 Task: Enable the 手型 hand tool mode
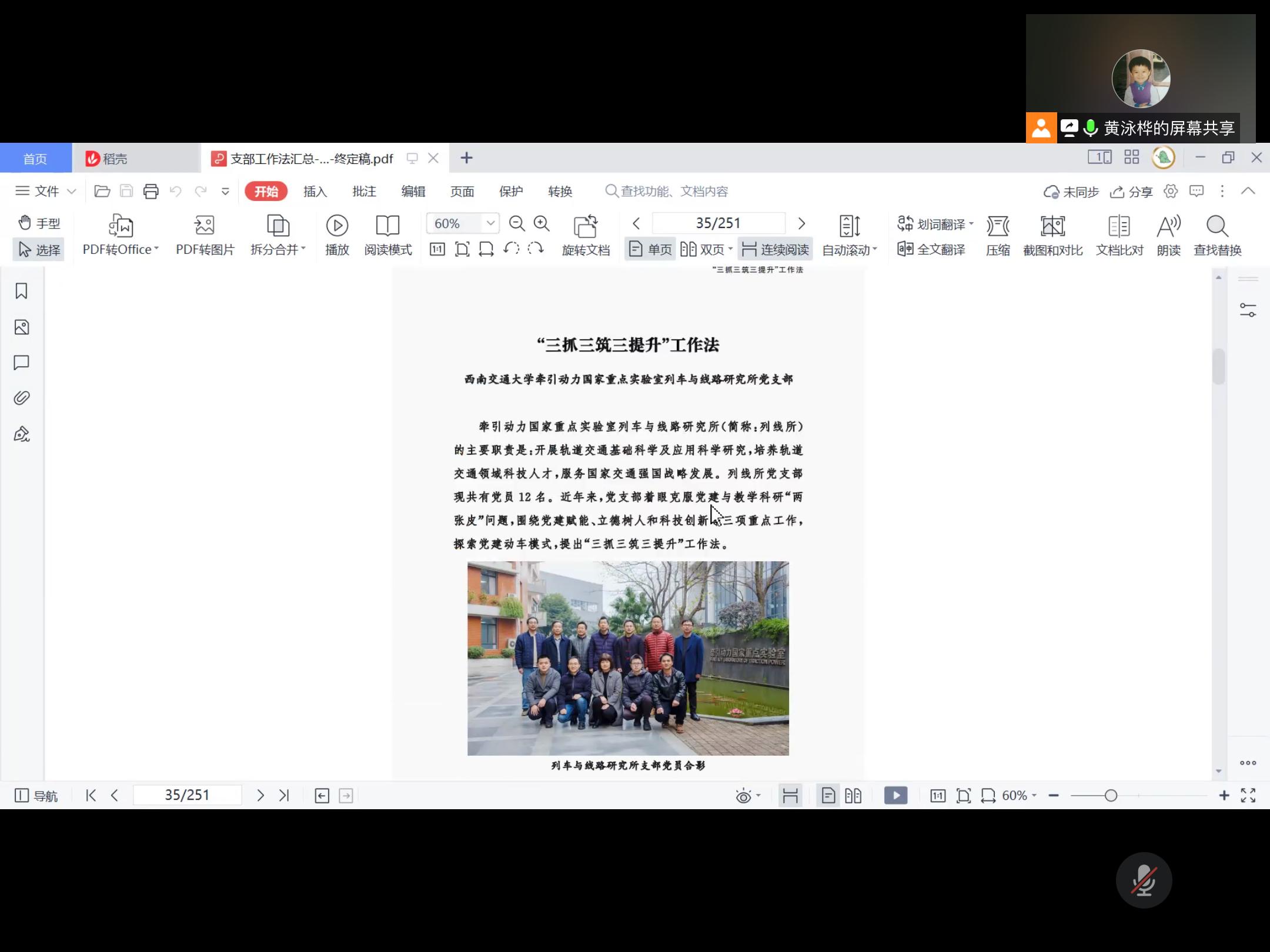39,223
